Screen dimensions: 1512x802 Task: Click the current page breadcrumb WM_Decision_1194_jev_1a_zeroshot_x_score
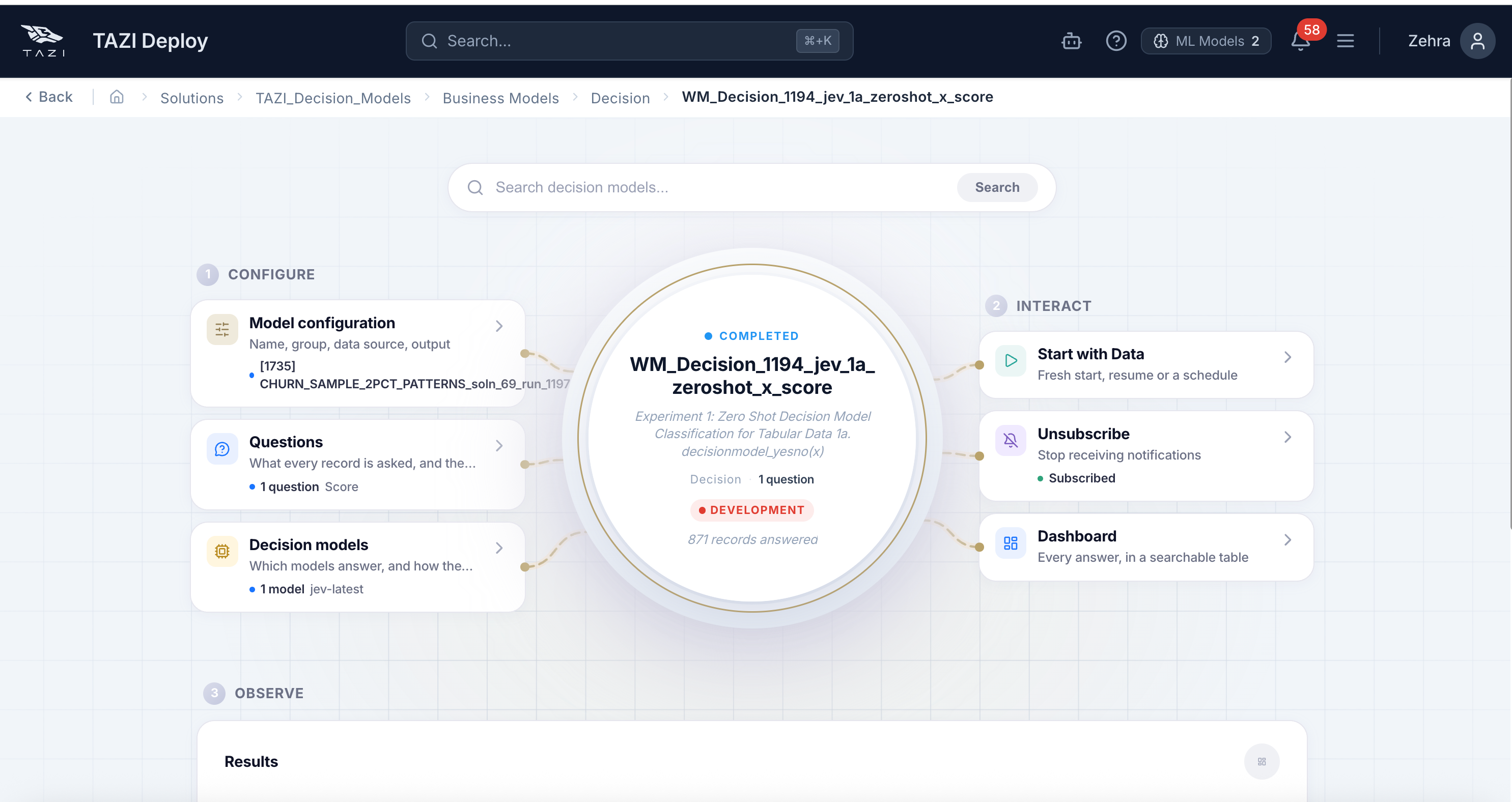pos(837,97)
